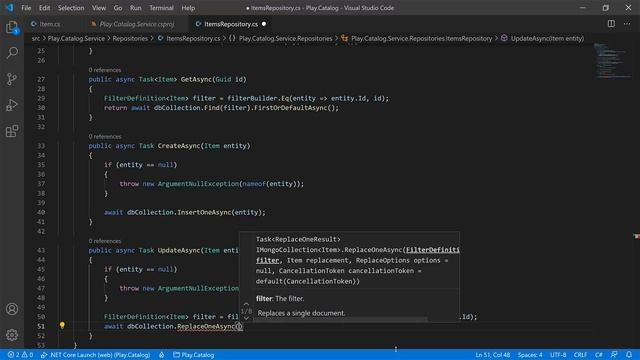The width and height of the screenshot is (640, 360).
Task: Expand the Play.Catalog.Service folder breadcrumb
Action: 76,38
